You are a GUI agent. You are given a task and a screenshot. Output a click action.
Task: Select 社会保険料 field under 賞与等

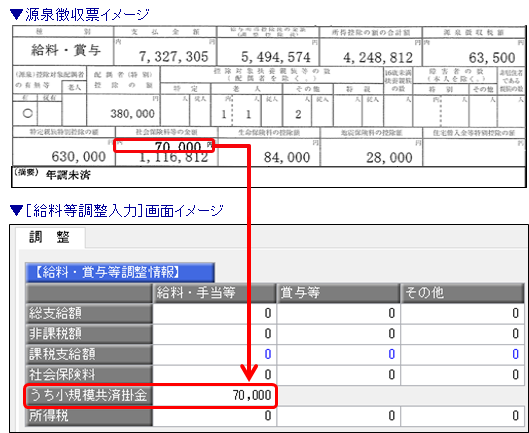click(338, 375)
